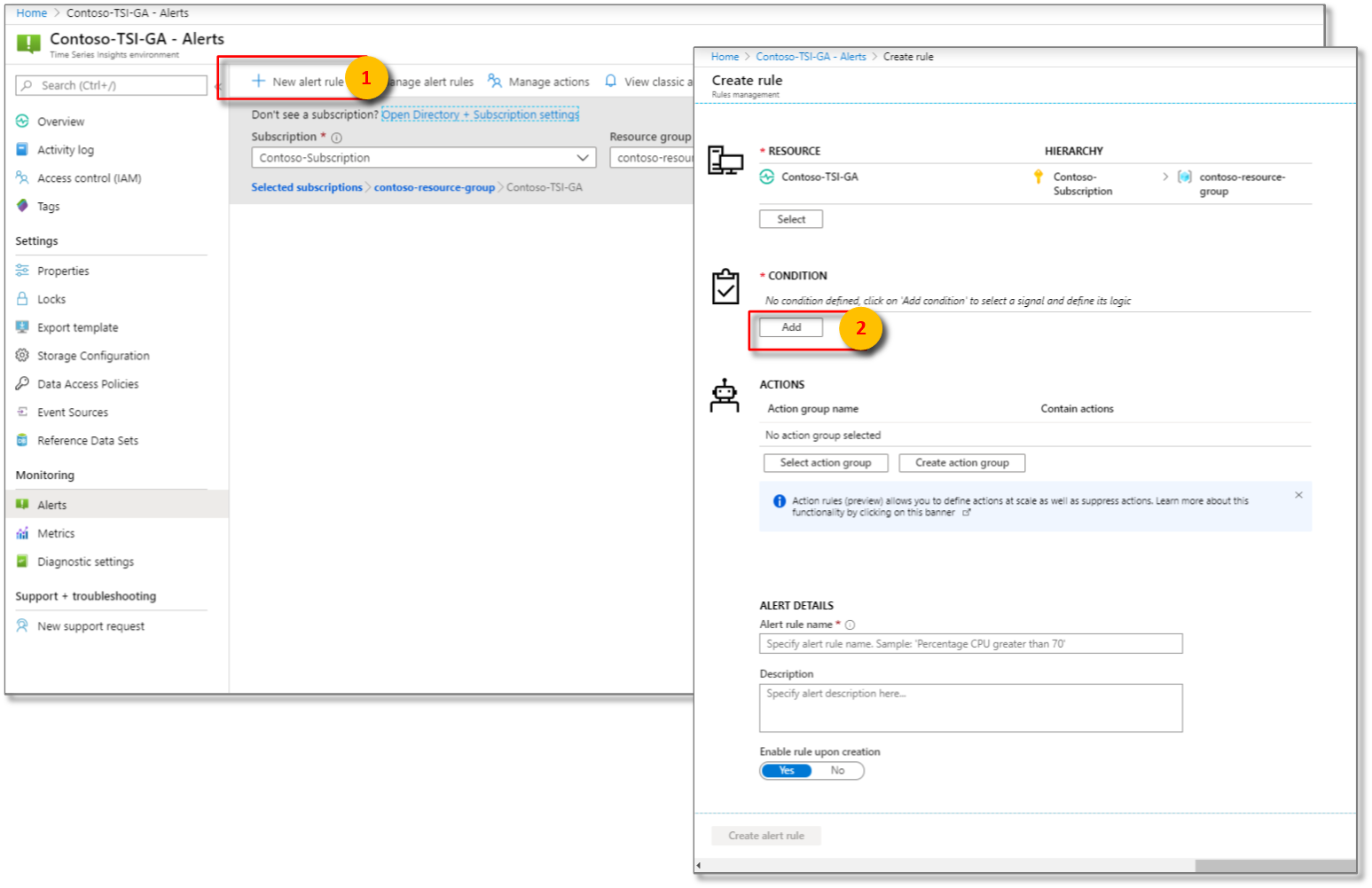Image resolution: width=1372 pixels, height=888 pixels.
Task: Expand the chevron after Contoso-Subscription in Hierarchy
Action: coord(1165,177)
